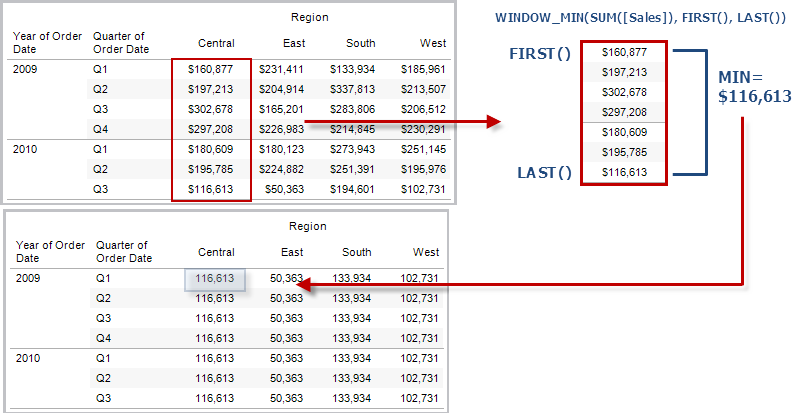This screenshot has height=417, width=807.
Task: Click the $231,411 sales cell
Action: pos(281,69)
